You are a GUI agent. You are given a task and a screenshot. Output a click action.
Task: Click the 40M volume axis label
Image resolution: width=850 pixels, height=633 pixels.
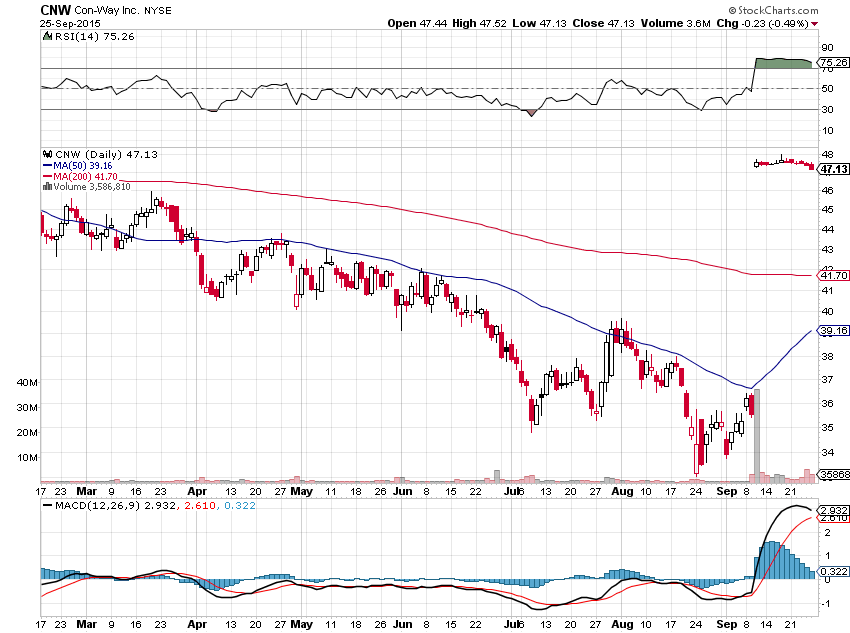(x=27, y=383)
